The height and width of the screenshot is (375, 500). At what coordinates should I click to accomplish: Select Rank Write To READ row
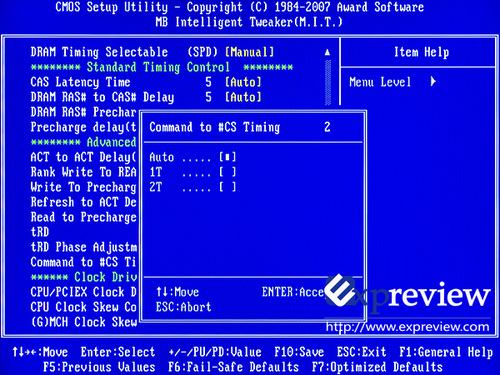(83, 172)
